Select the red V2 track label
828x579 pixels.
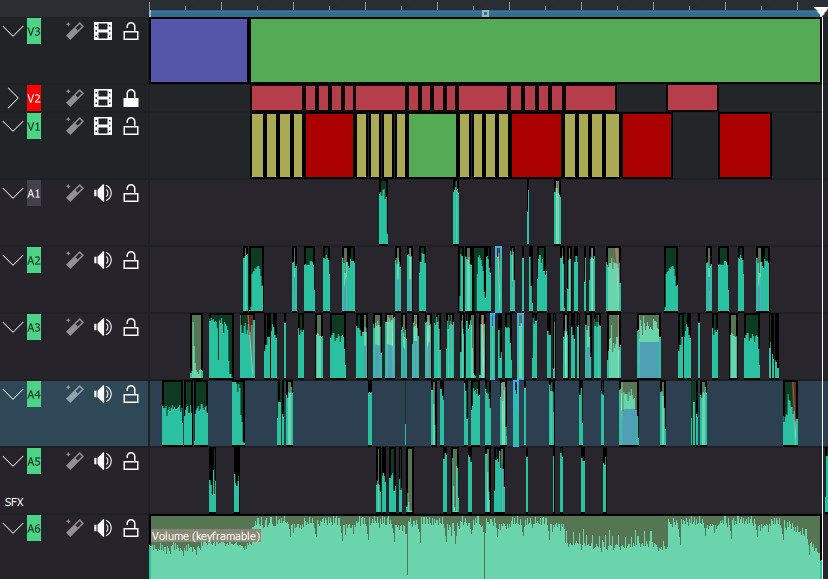tap(34, 98)
